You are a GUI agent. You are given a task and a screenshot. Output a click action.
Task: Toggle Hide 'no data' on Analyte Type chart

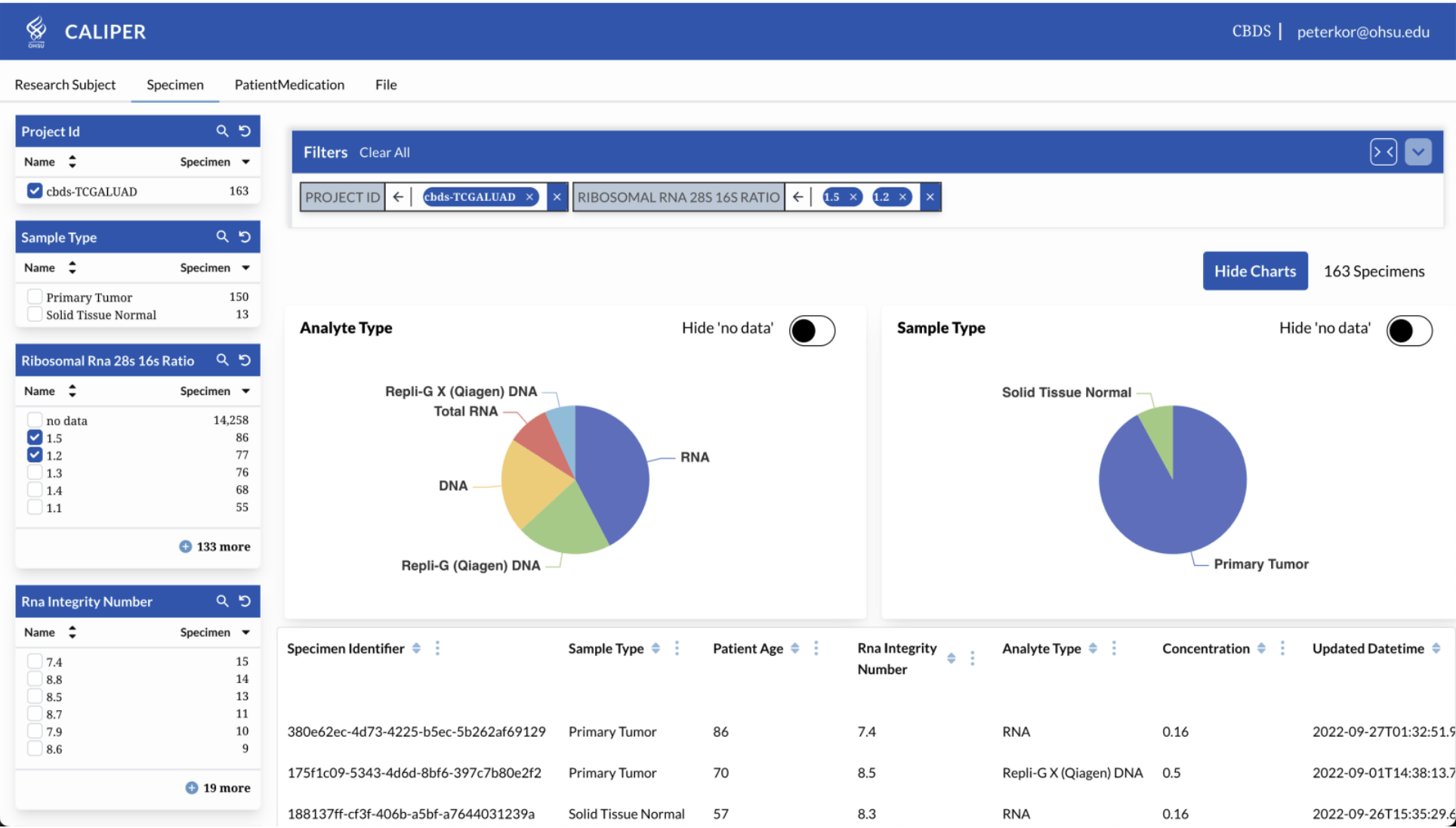tap(812, 330)
